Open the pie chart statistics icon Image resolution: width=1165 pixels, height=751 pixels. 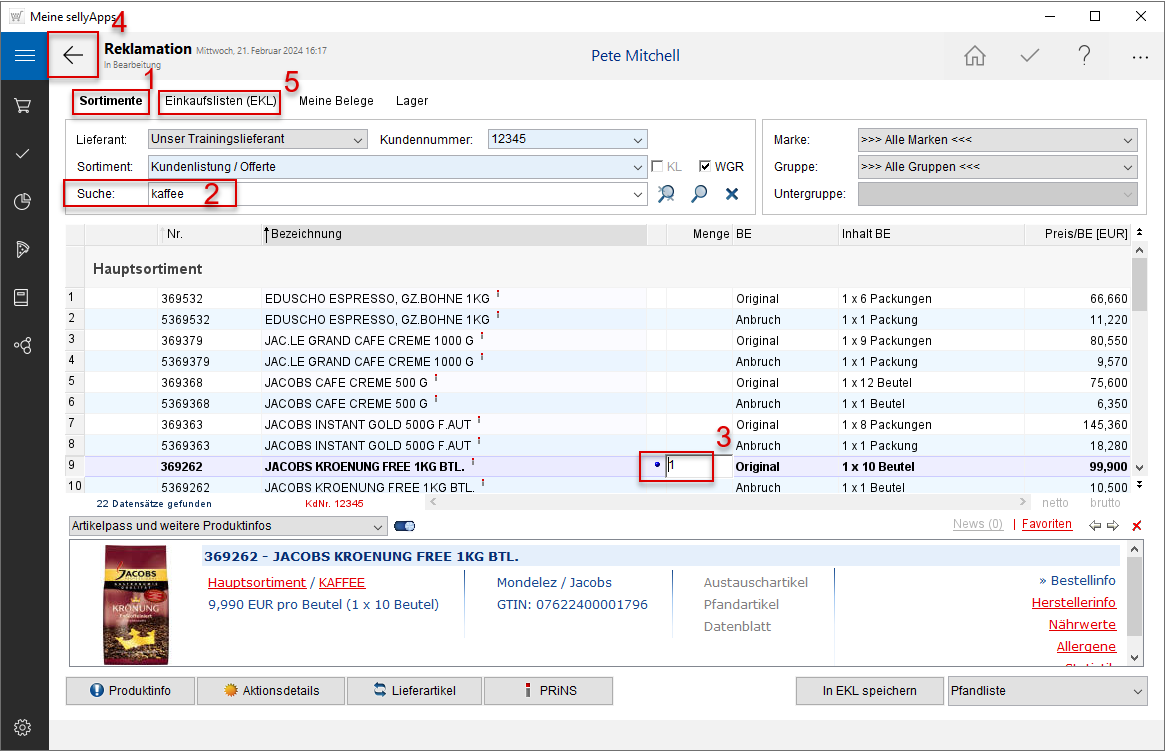click(23, 202)
